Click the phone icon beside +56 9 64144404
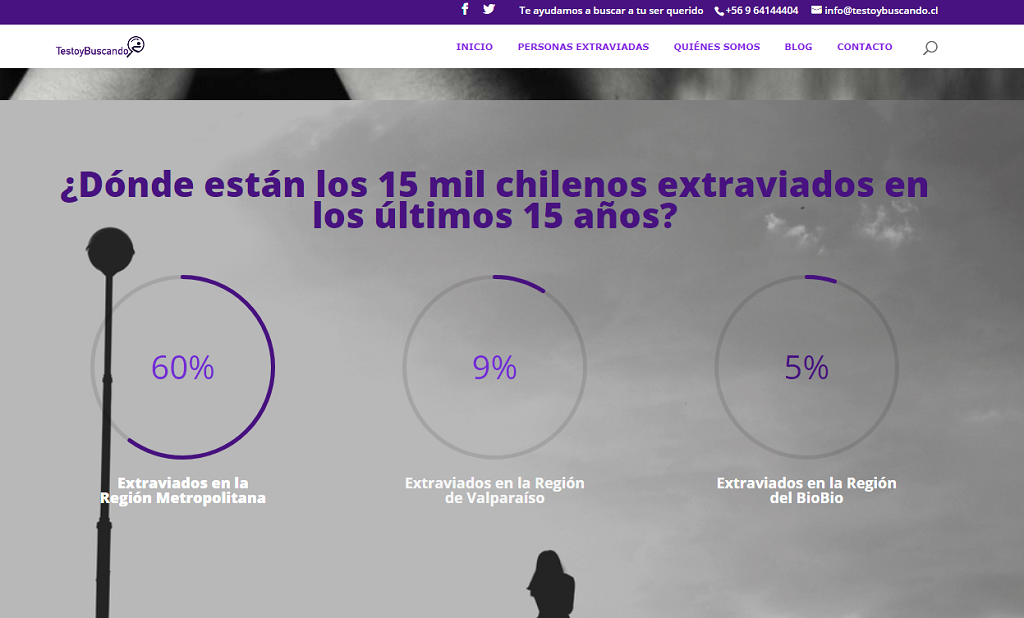The height and width of the screenshot is (618, 1024). (719, 11)
